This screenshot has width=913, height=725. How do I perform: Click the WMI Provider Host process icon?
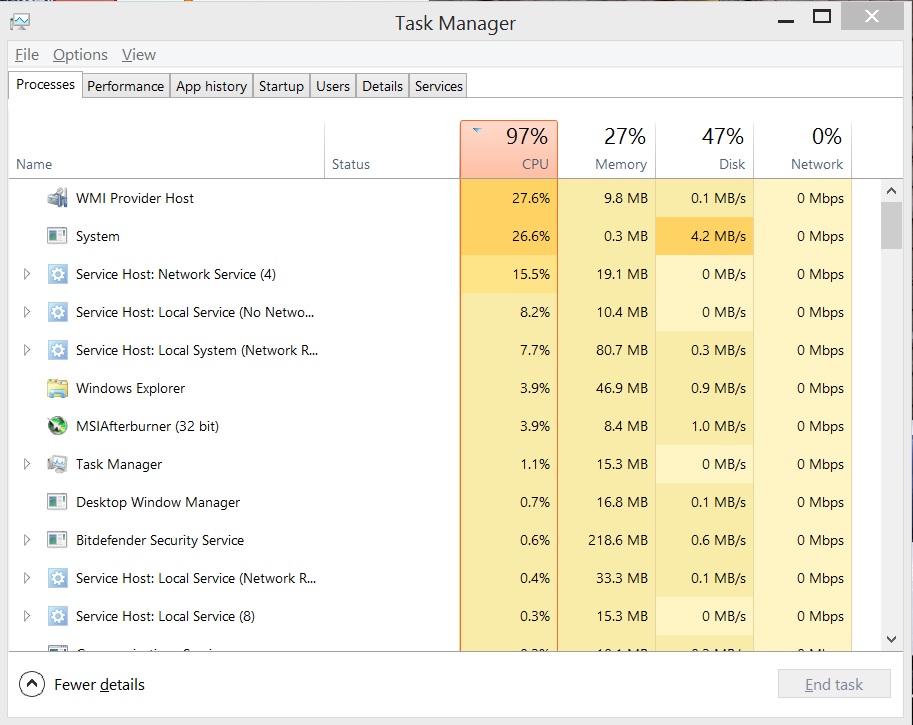pos(57,198)
